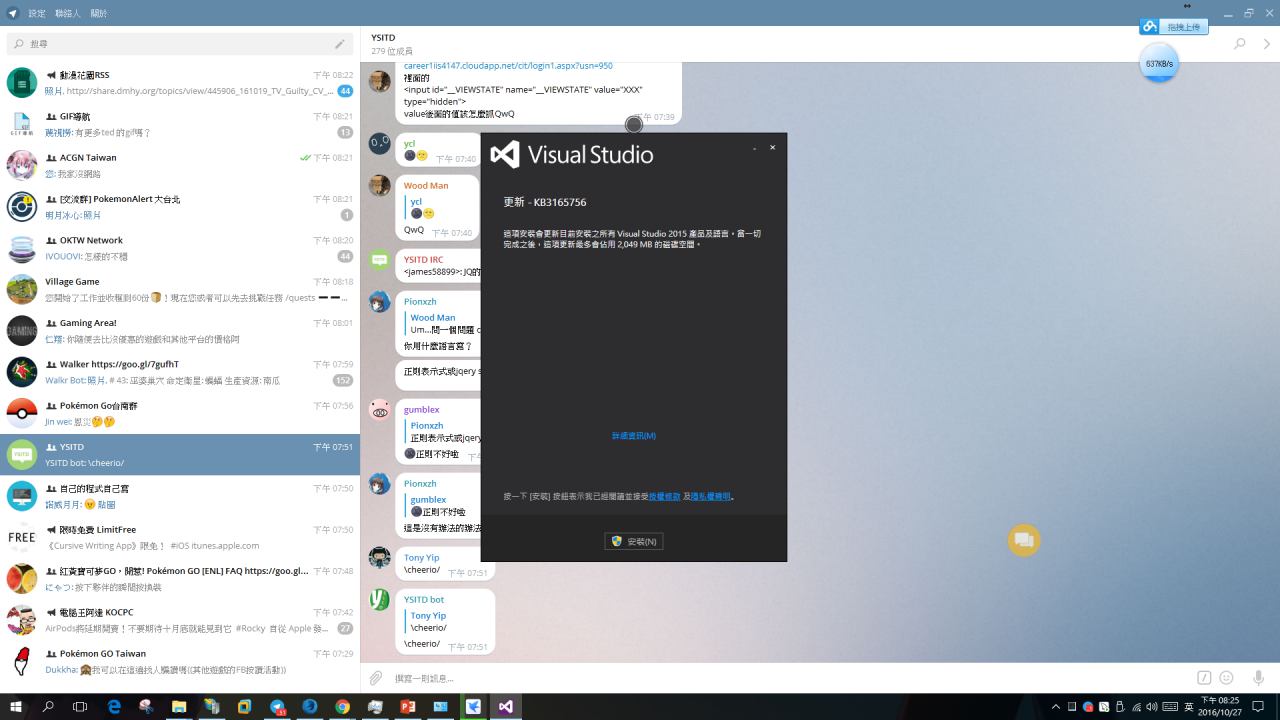The width and height of the screenshot is (1280, 720).
Task: Click the Telegram logo icon in title bar
Action: (x=13, y=13)
